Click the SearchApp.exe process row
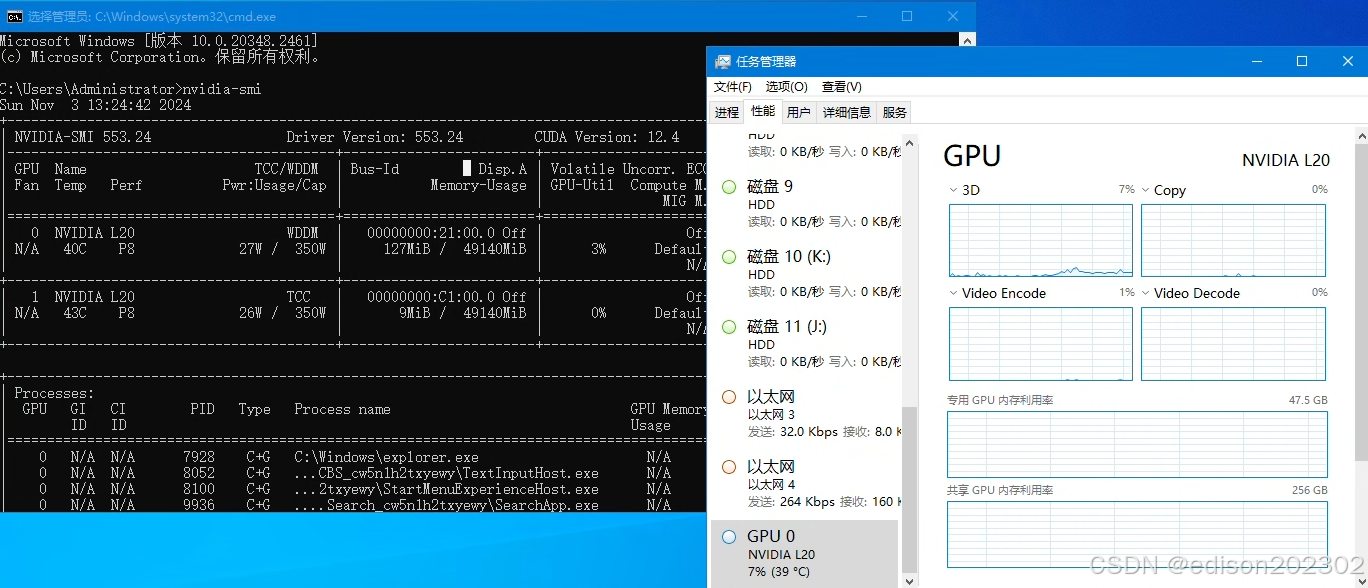 click(x=355, y=505)
